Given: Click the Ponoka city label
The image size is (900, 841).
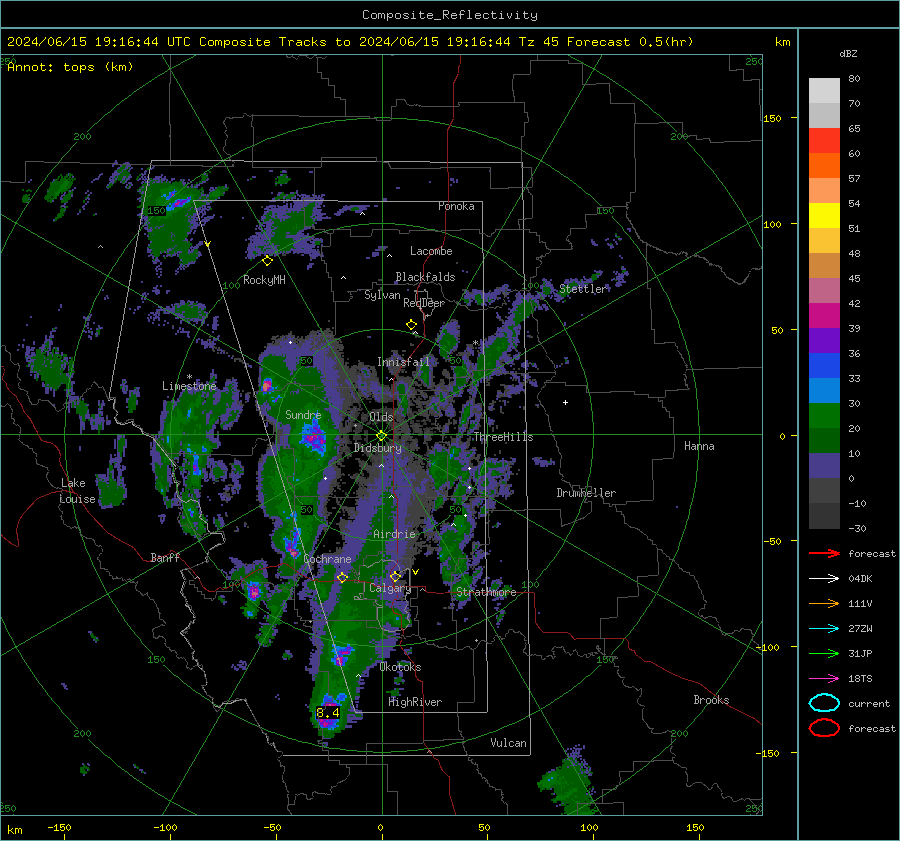Looking at the screenshot, I should (456, 206).
